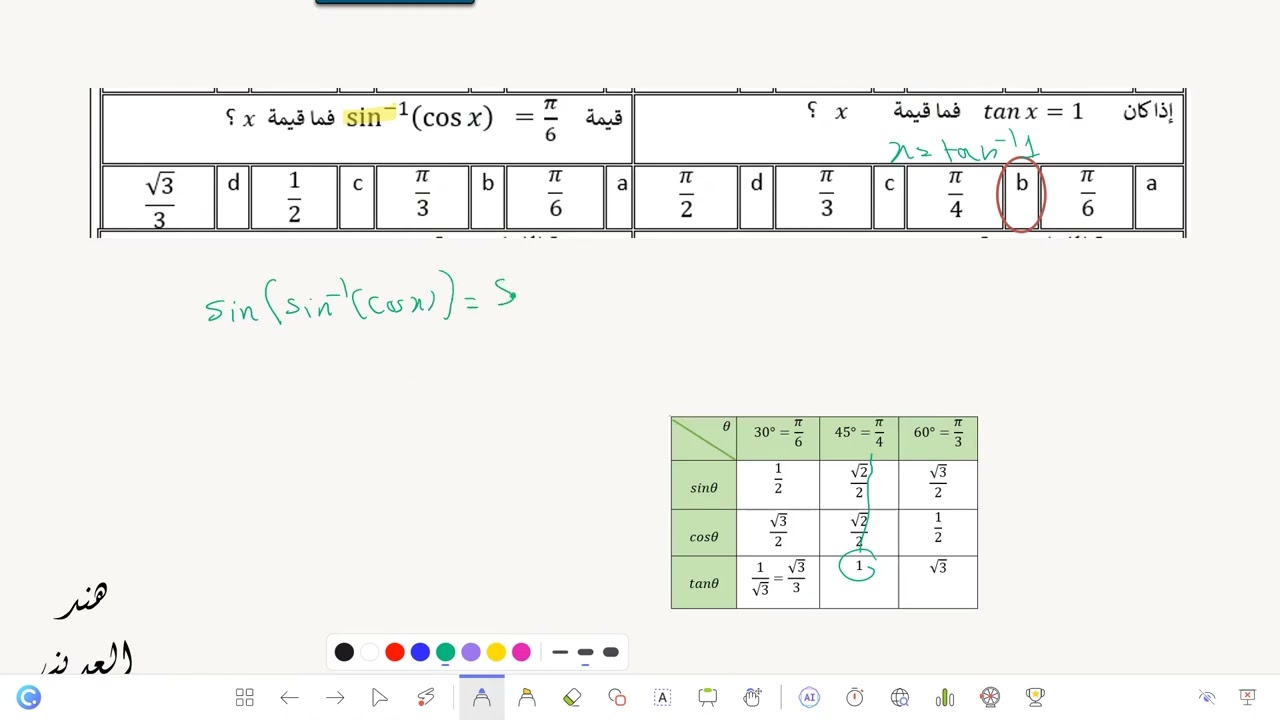Choose the medium pen stroke width
Screen dimensions: 1280x720
pyautogui.click(x=585, y=652)
